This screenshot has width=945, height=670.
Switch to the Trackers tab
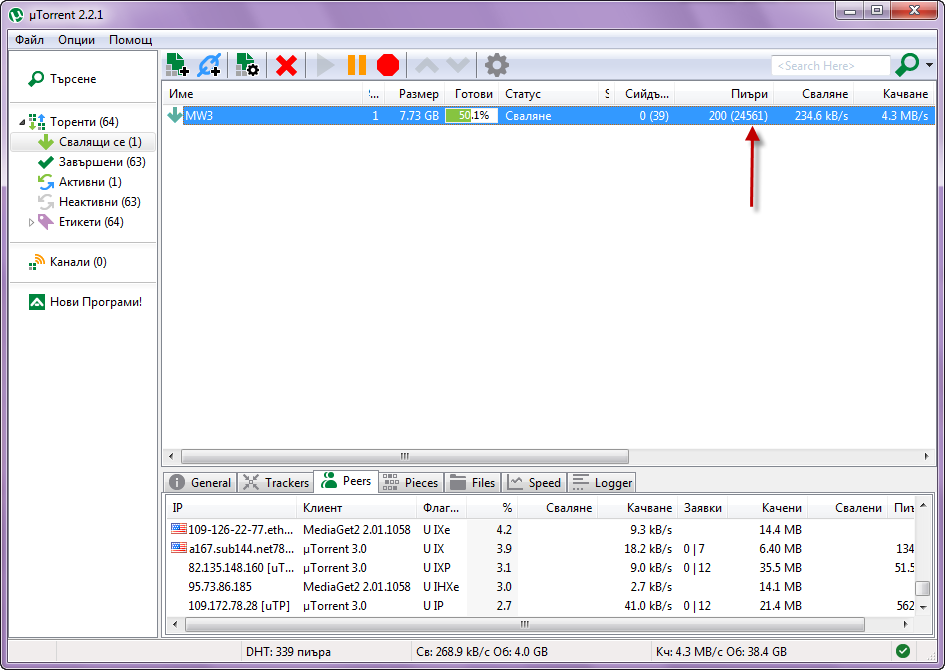click(275, 483)
